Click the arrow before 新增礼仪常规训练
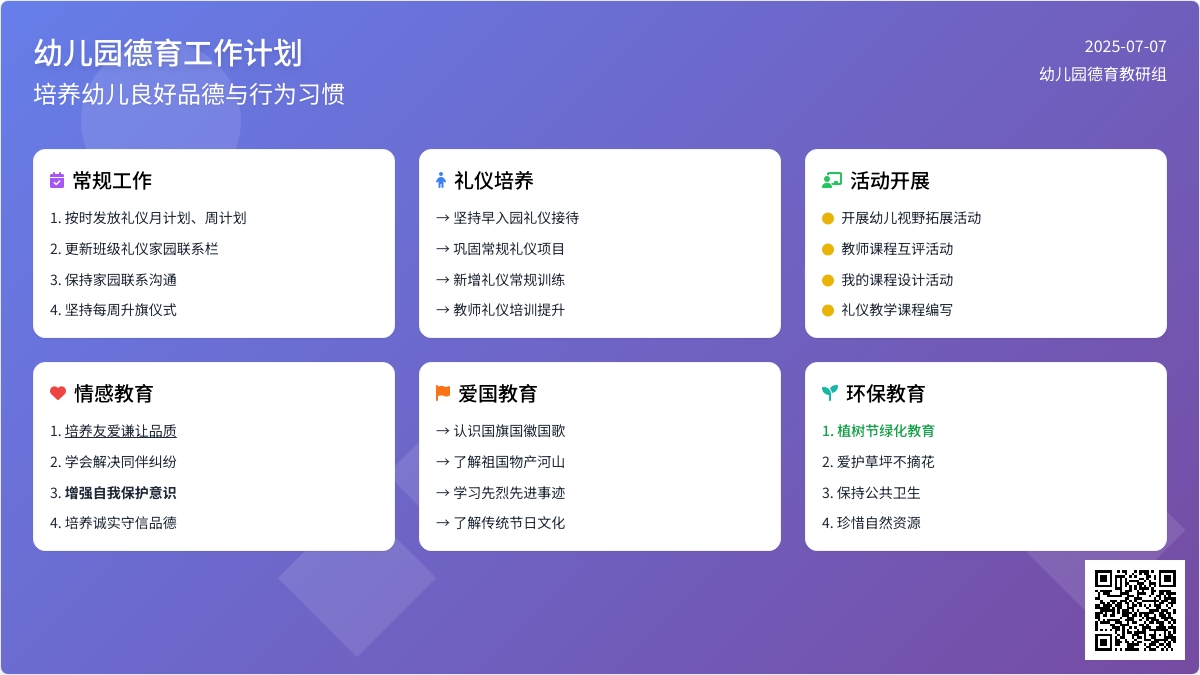1200x675 pixels. click(443, 280)
